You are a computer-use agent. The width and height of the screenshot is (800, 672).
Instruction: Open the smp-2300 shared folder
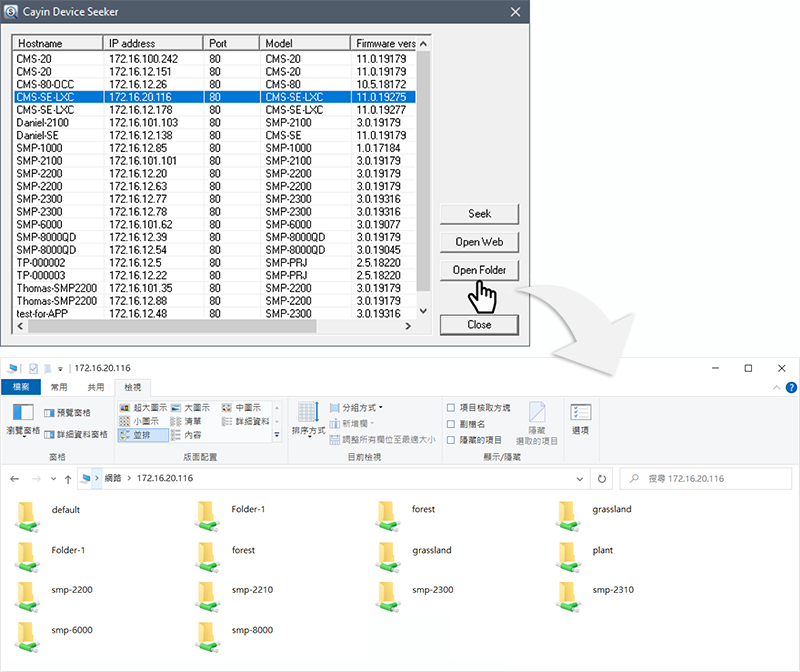(x=415, y=596)
